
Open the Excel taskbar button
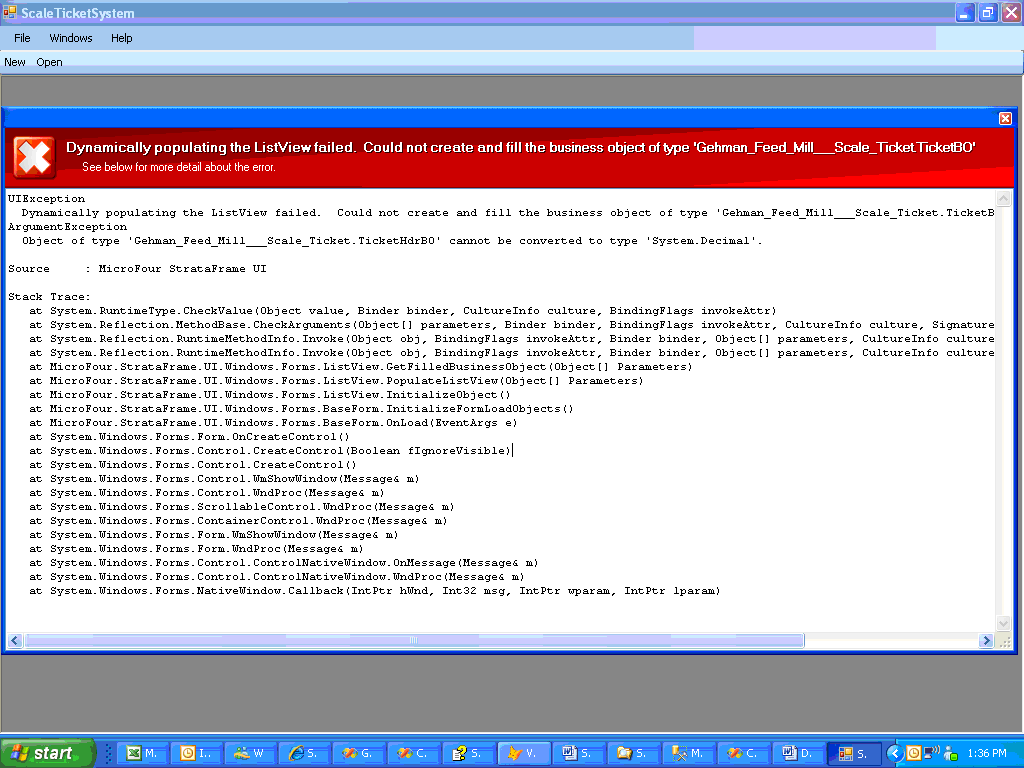tap(140, 753)
